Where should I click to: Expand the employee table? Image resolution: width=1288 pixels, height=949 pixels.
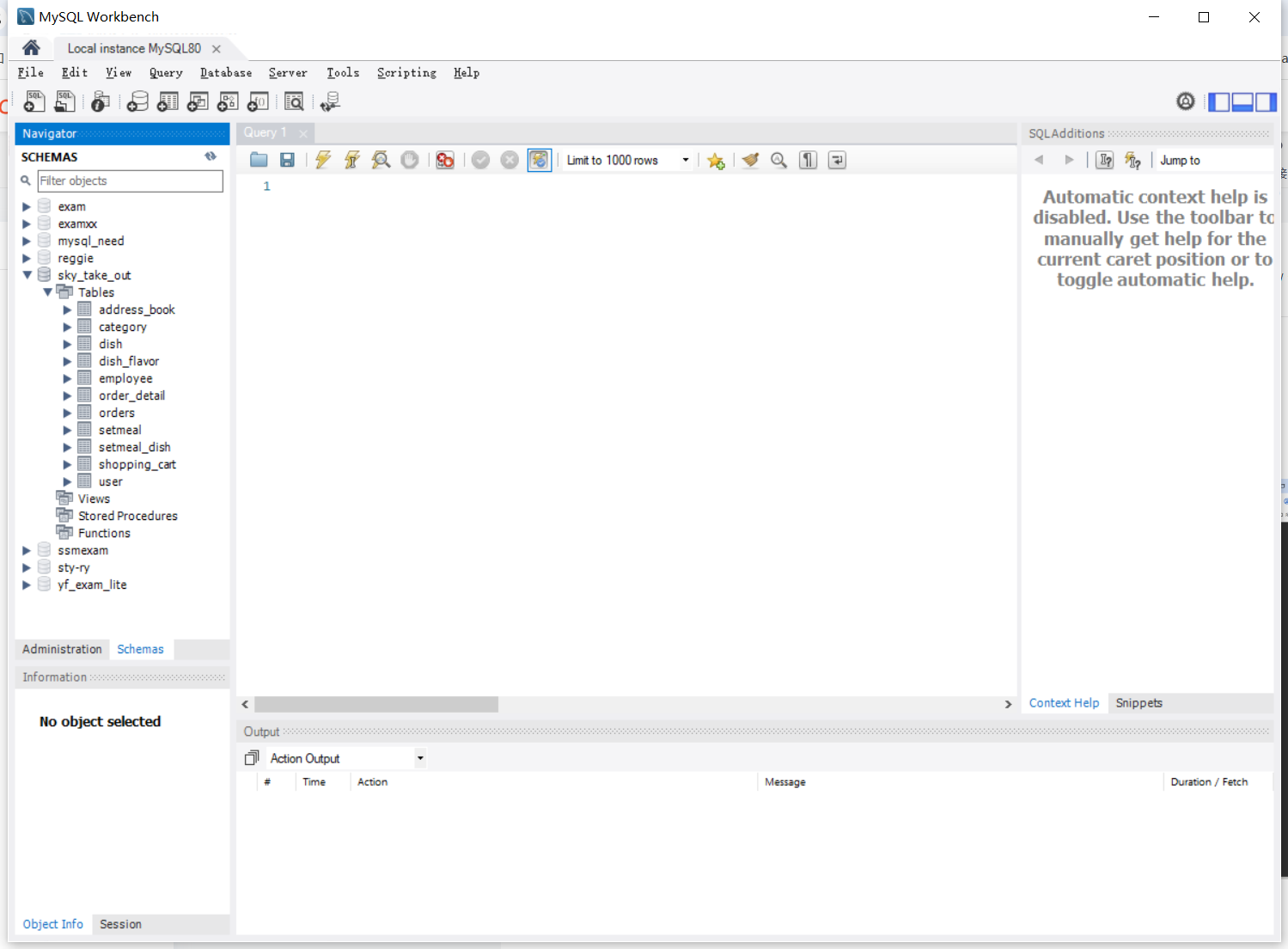(x=67, y=378)
